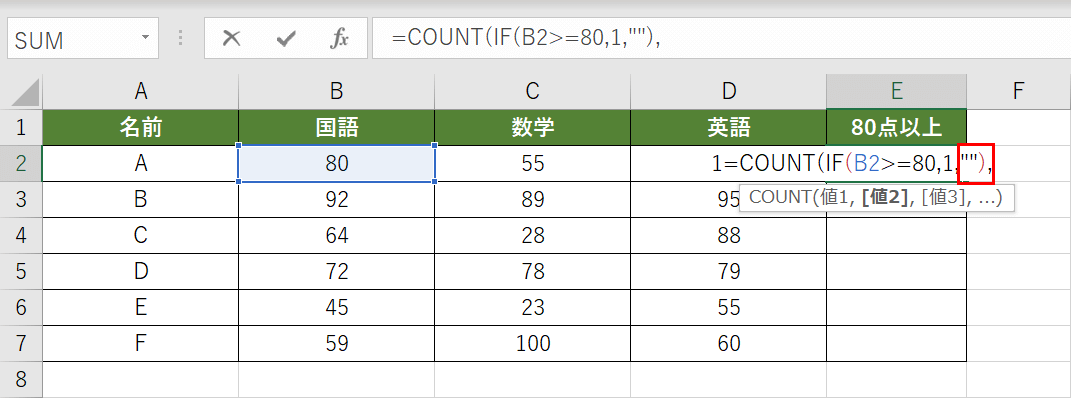1071x398 pixels.
Task: Click name cell B in row 3
Action: [x=140, y=199]
